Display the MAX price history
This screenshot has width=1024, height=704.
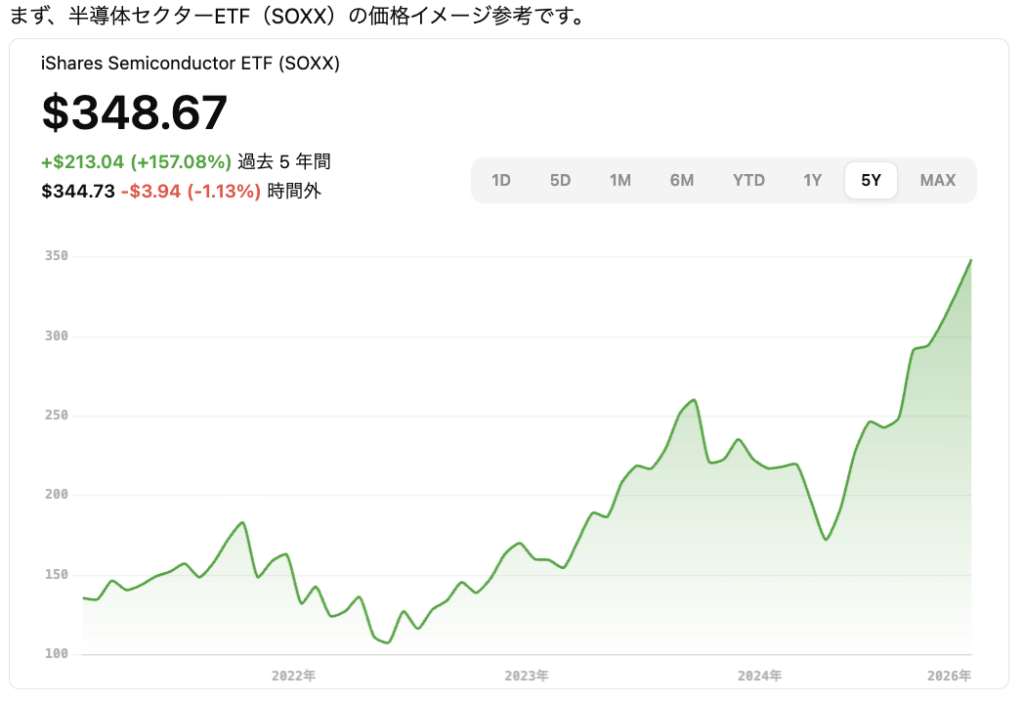pyautogui.click(x=937, y=180)
